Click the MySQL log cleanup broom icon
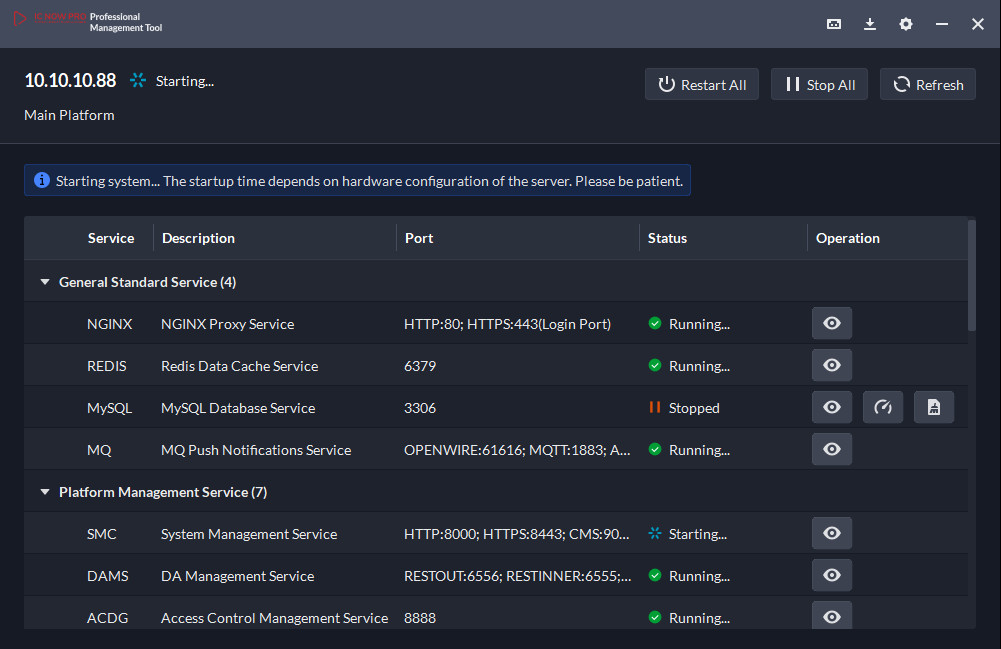The width and height of the screenshot is (1001, 649). click(x=933, y=408)
